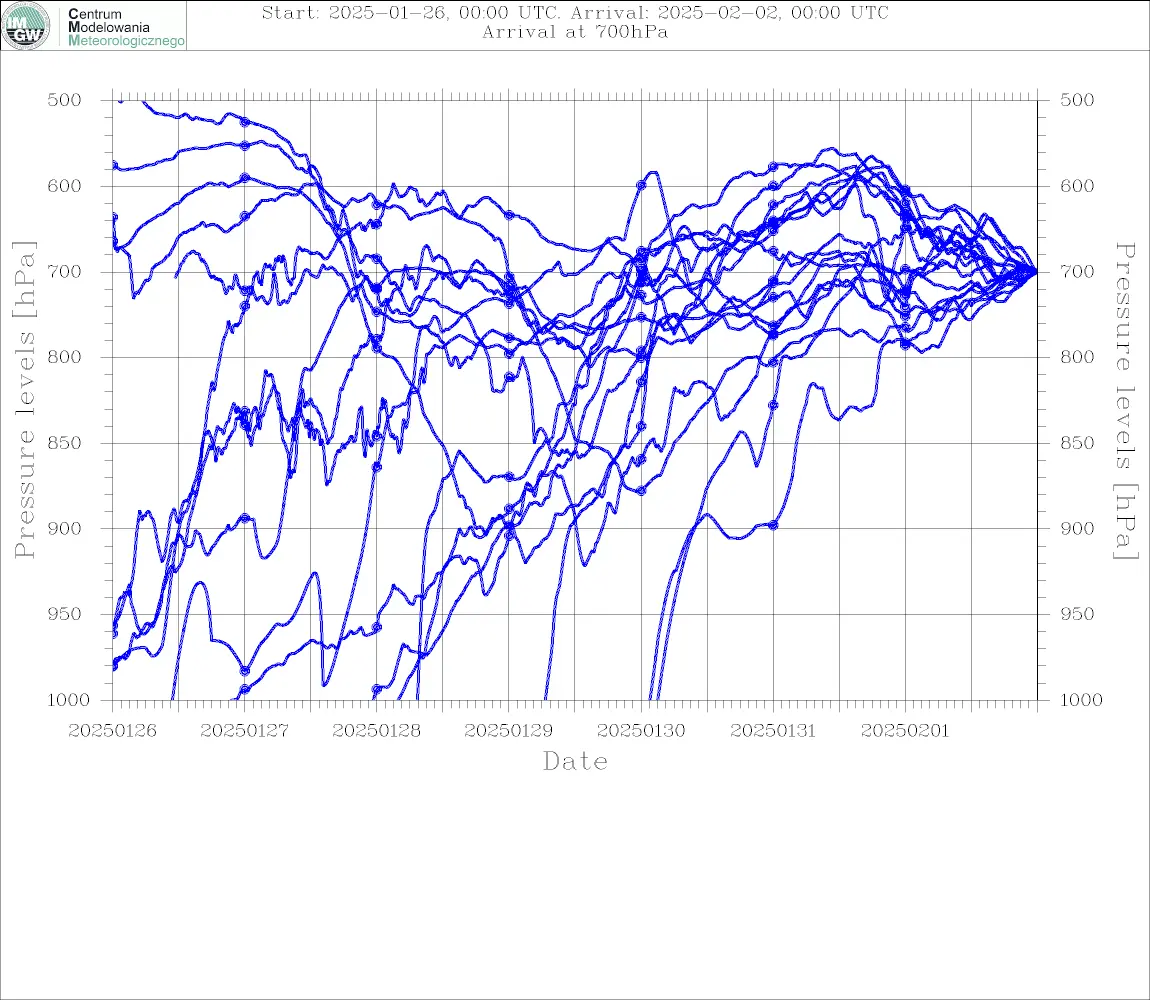Click the right axis value 700

(1077, 271)
